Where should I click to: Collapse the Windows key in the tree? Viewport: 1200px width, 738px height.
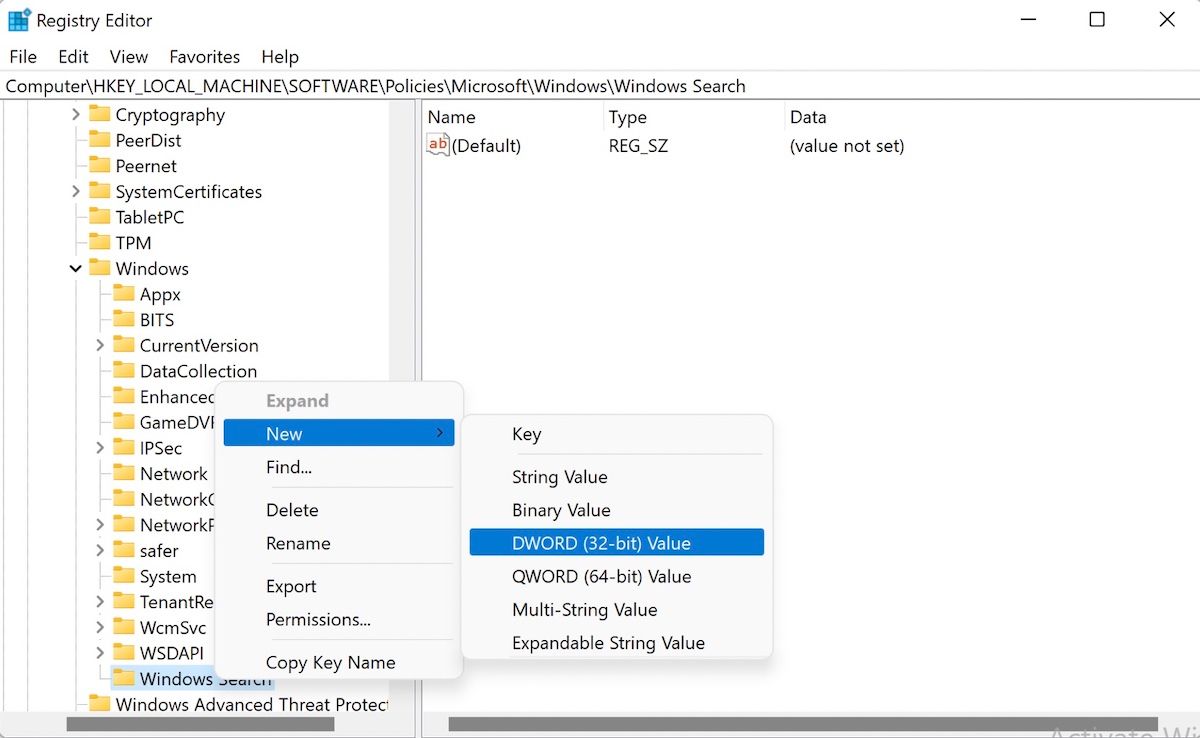tap(75, 268)
